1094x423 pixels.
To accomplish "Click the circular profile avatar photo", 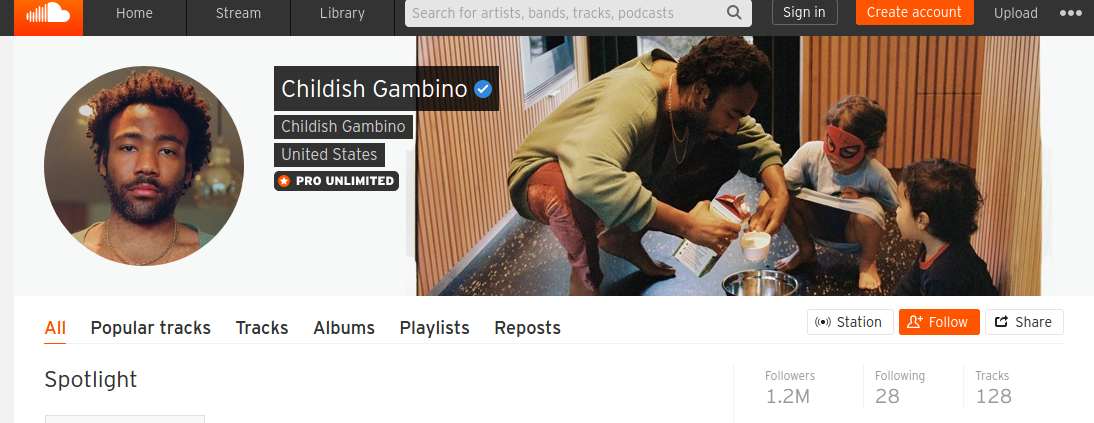I will click(x=144, y=166).
